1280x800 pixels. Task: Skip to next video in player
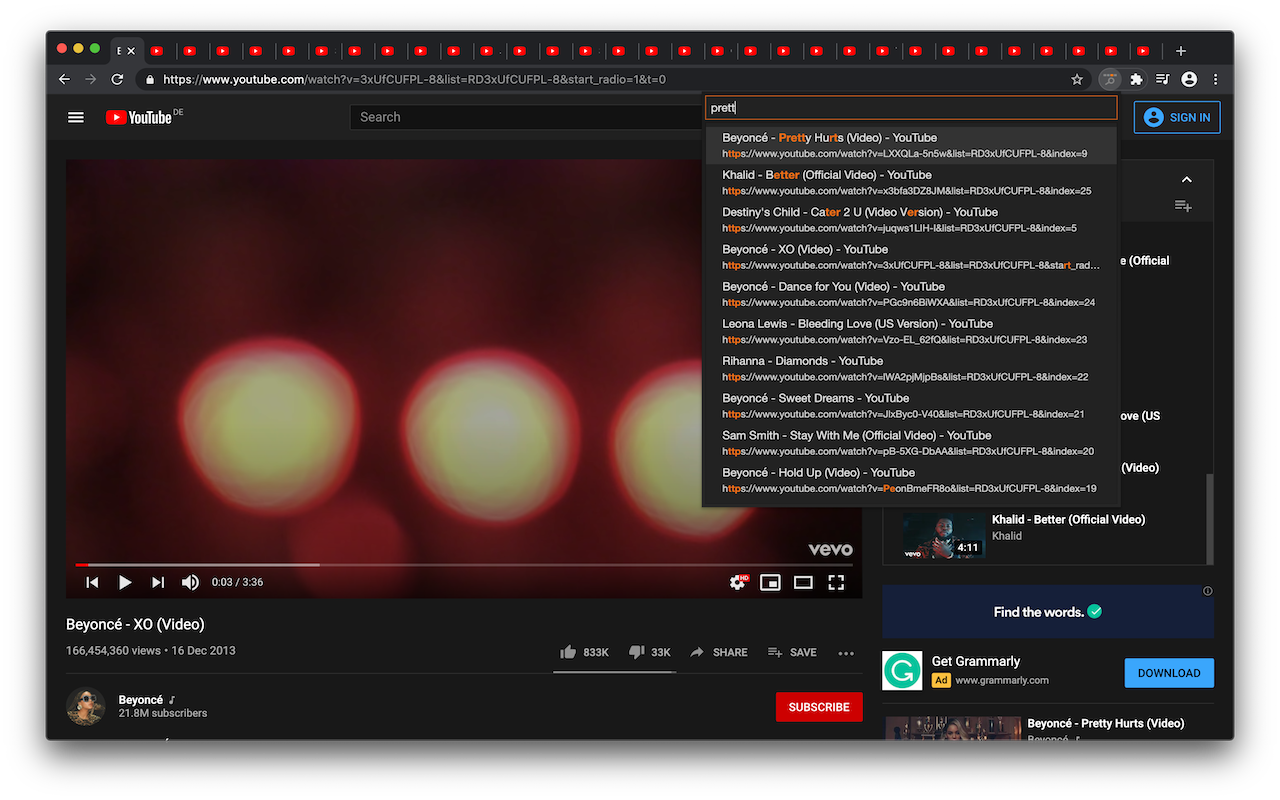(x=158, y=582)
